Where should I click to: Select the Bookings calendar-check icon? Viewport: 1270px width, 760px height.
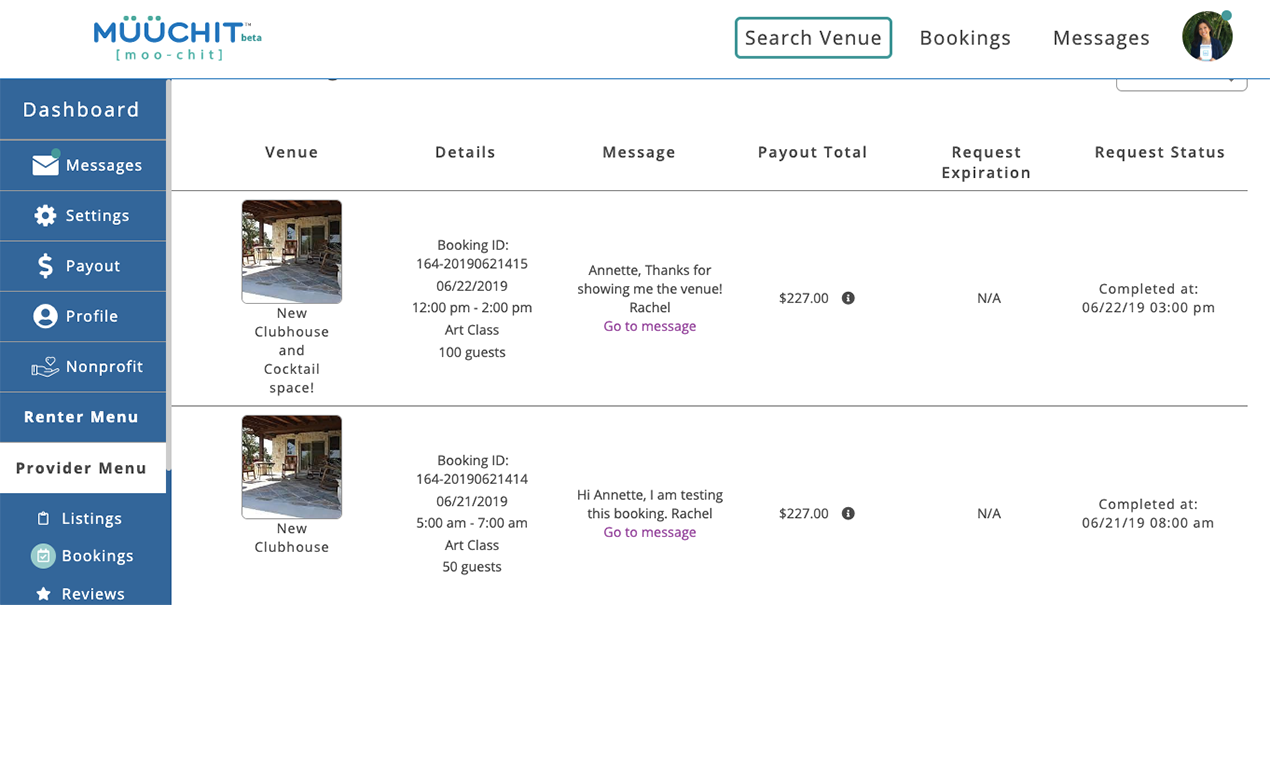pyautogui.click(x=43, y=556)
